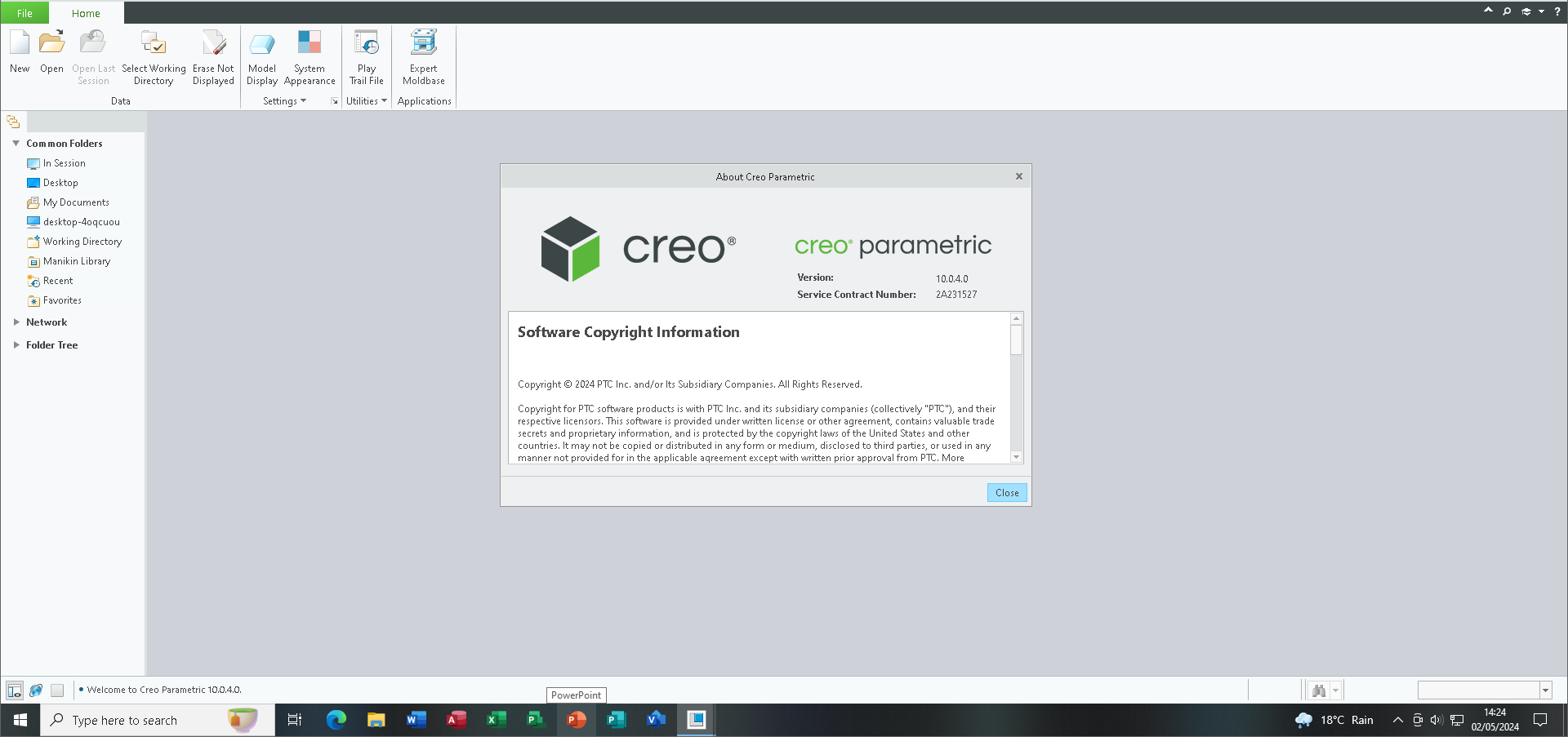Minimize the ribbon with top-right caret
The image size is (1568, 737).
tap(1488, 11)
